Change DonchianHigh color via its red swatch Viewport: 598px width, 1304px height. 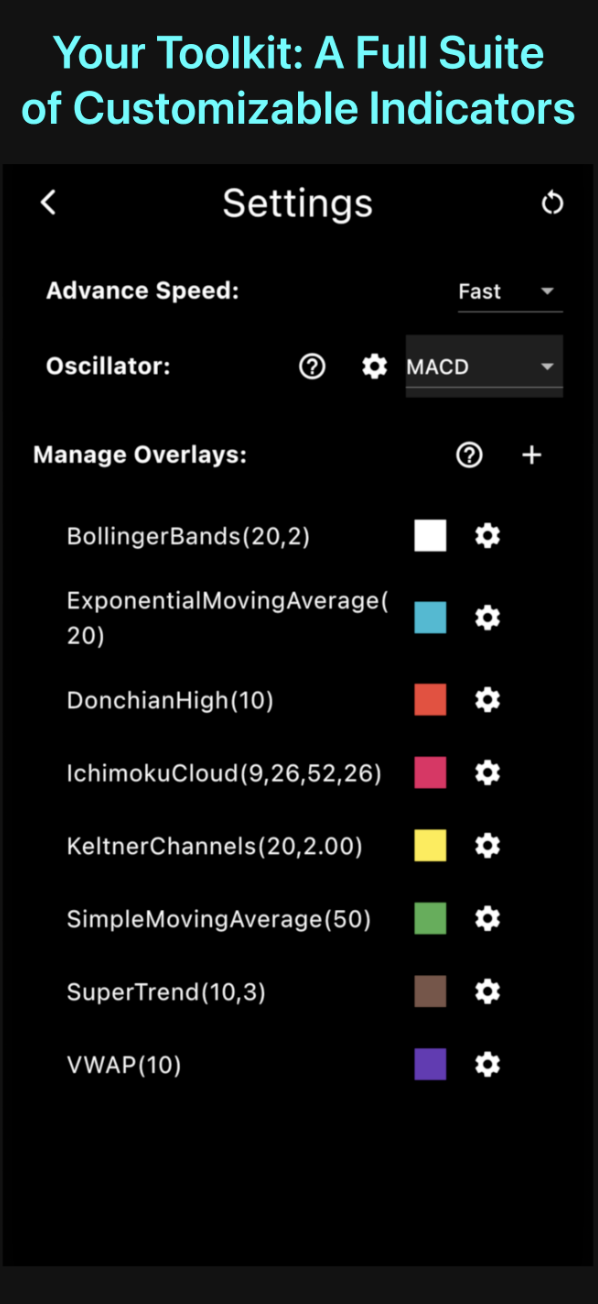pyautogui.click(x=430, y=700)
